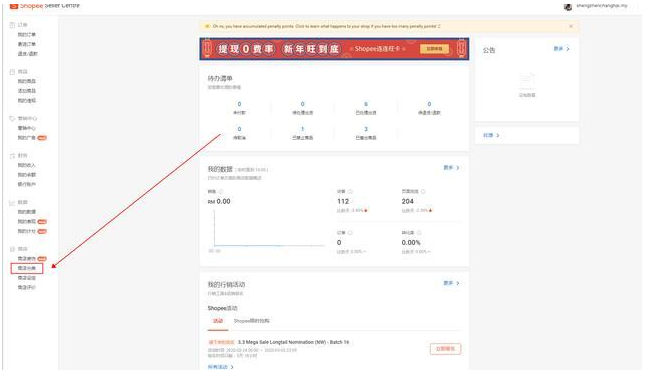This screenshot has height=373, width=645.
Task: Click the info icon beside the 204 page views metric
Action: (423, 192)
